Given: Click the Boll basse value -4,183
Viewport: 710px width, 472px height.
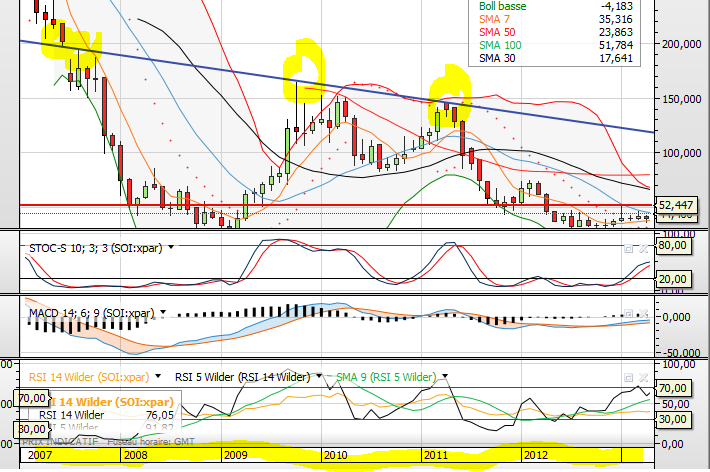Looking at the screenshot, I should click(617, 6).
